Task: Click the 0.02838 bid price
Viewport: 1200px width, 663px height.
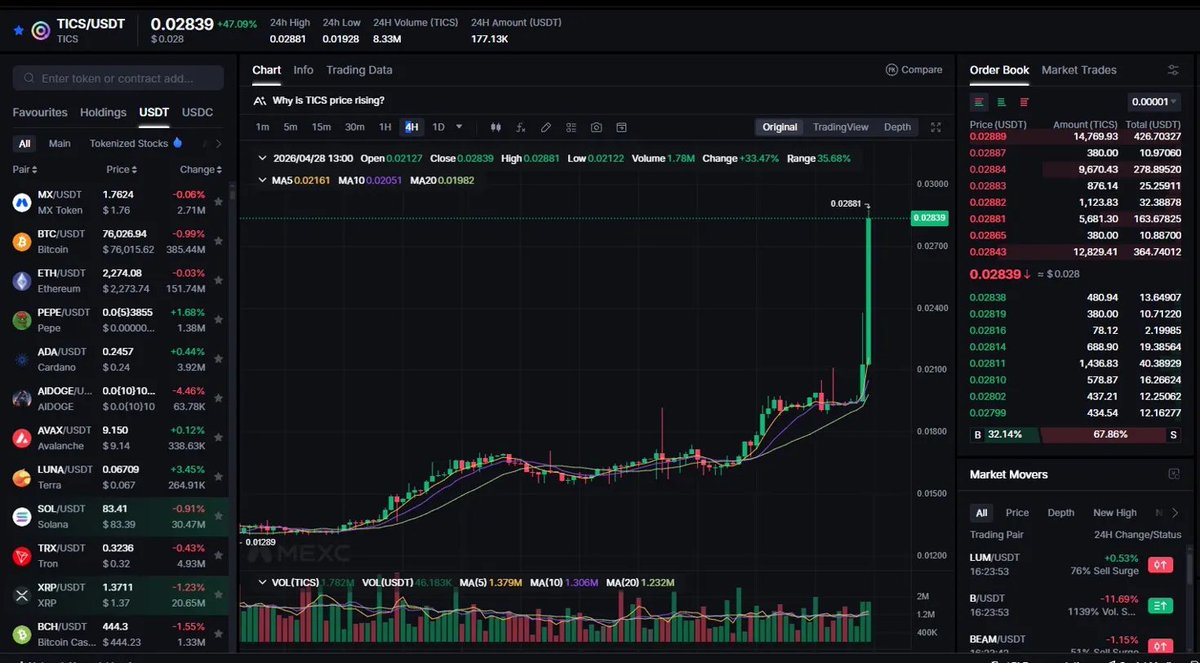Action: 988,297
